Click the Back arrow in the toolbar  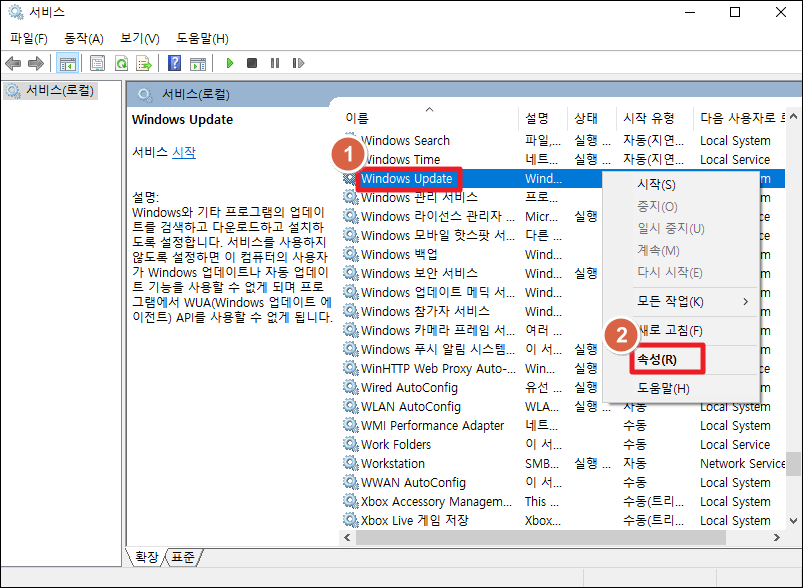[x=13, y=64]
